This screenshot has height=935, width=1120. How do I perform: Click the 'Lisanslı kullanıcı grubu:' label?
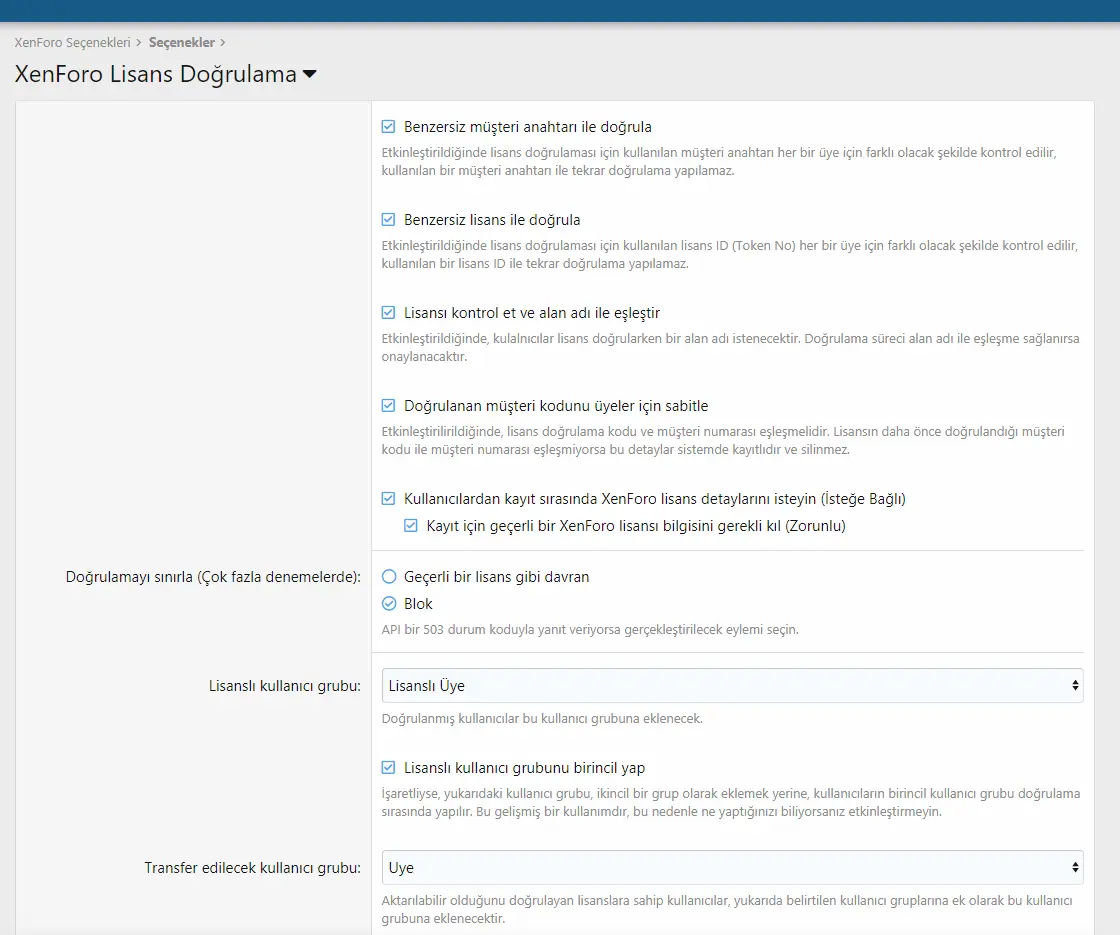pyautogui.click(x=284, y=686)
